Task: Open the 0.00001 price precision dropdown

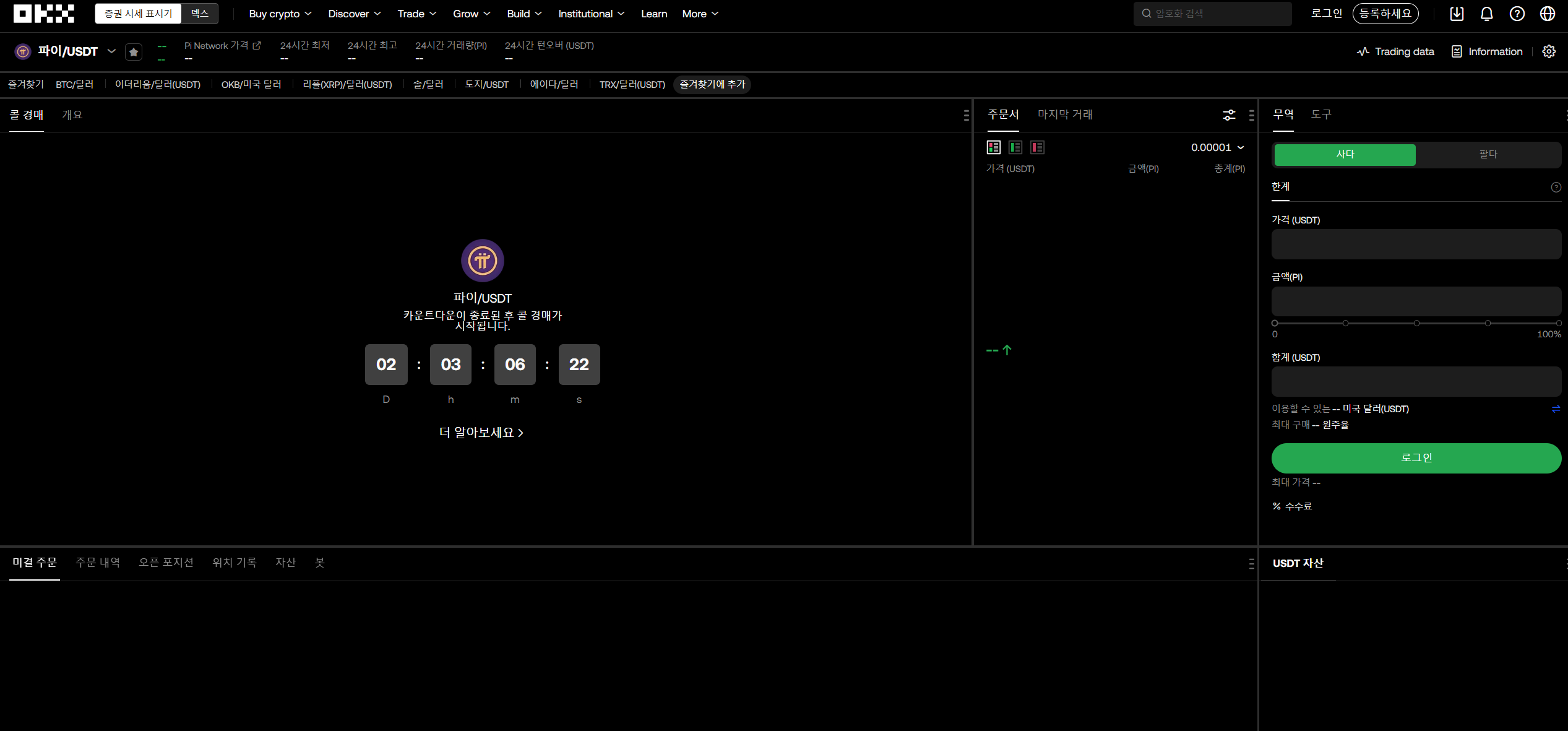Action: 1218,147
